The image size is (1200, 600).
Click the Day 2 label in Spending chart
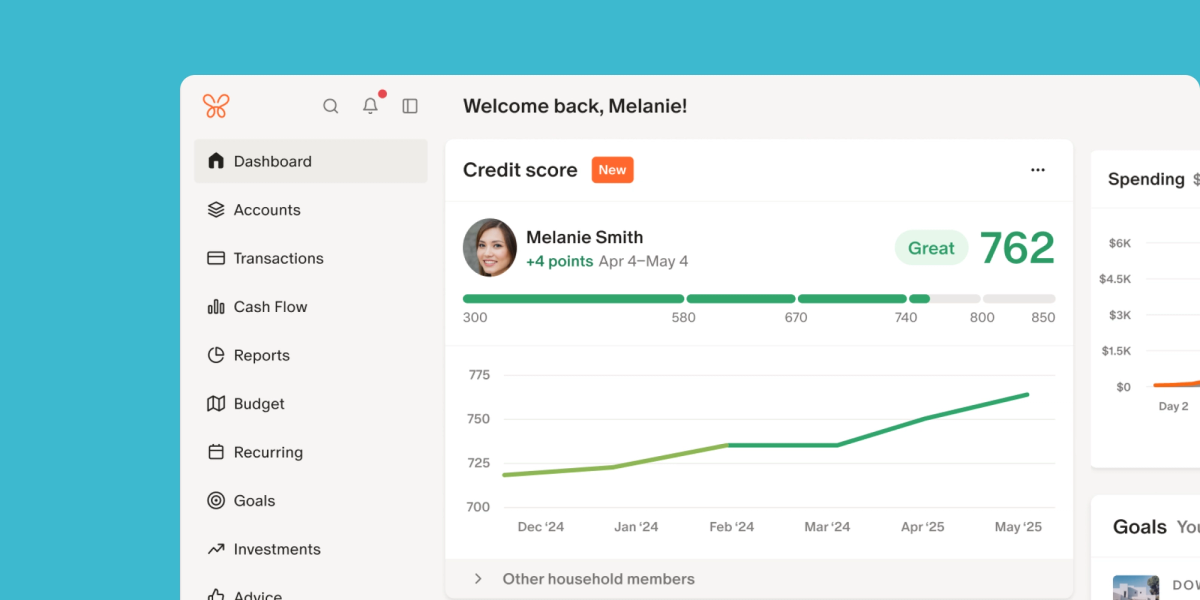pos(1173,407)
